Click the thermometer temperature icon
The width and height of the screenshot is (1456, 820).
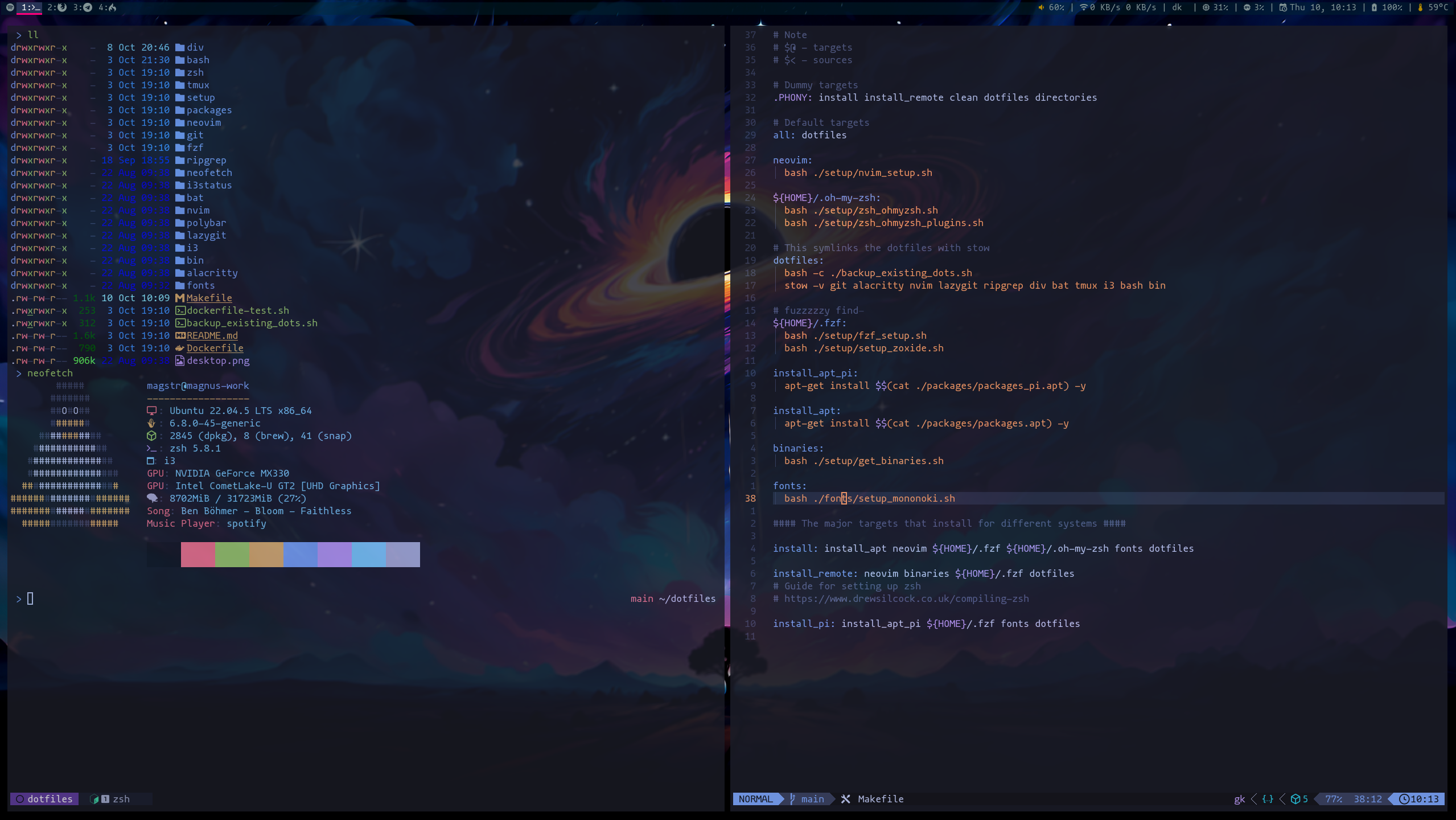1421,7
